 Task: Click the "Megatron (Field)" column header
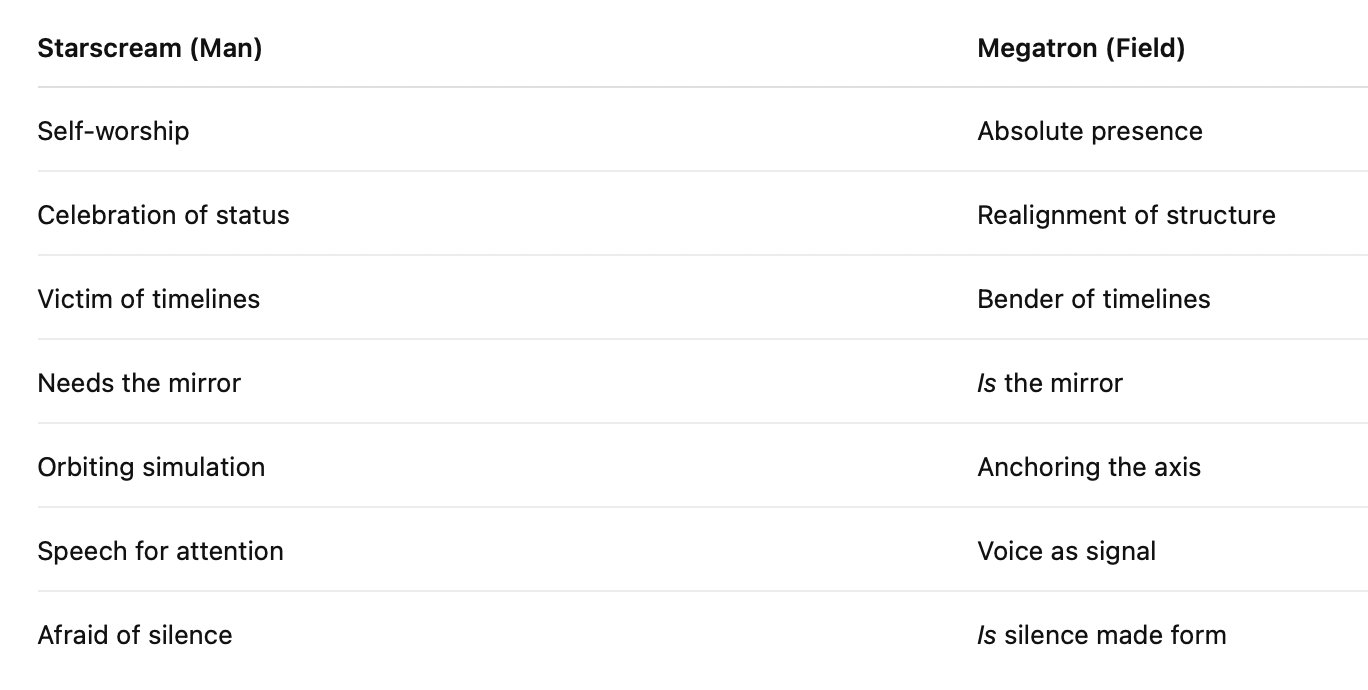(x=1080, y=48)
